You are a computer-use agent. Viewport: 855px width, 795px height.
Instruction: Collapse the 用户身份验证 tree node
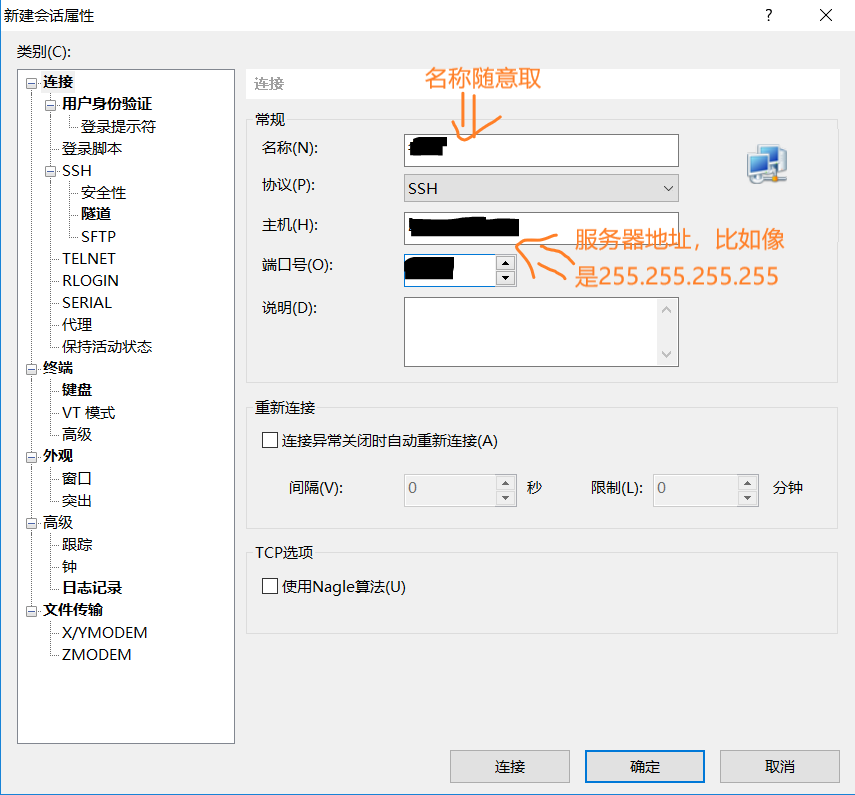51,105
